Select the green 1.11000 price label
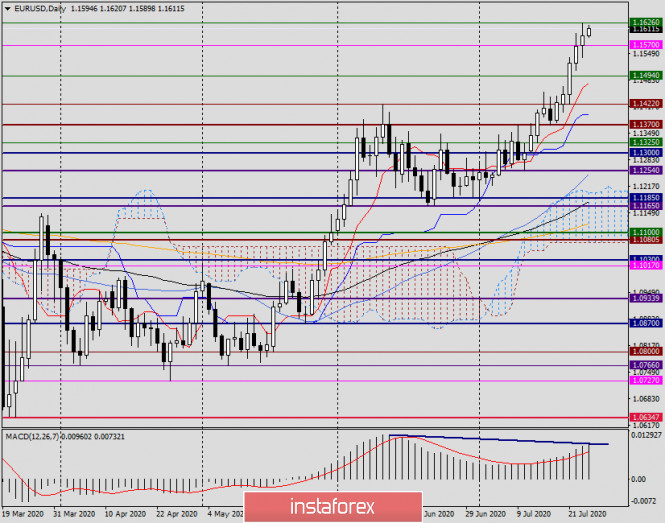The image size is (665, 523). click(x=644, y=232)
